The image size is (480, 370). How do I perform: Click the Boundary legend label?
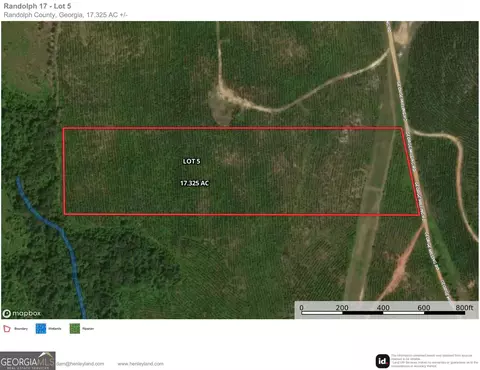[21, 329]
